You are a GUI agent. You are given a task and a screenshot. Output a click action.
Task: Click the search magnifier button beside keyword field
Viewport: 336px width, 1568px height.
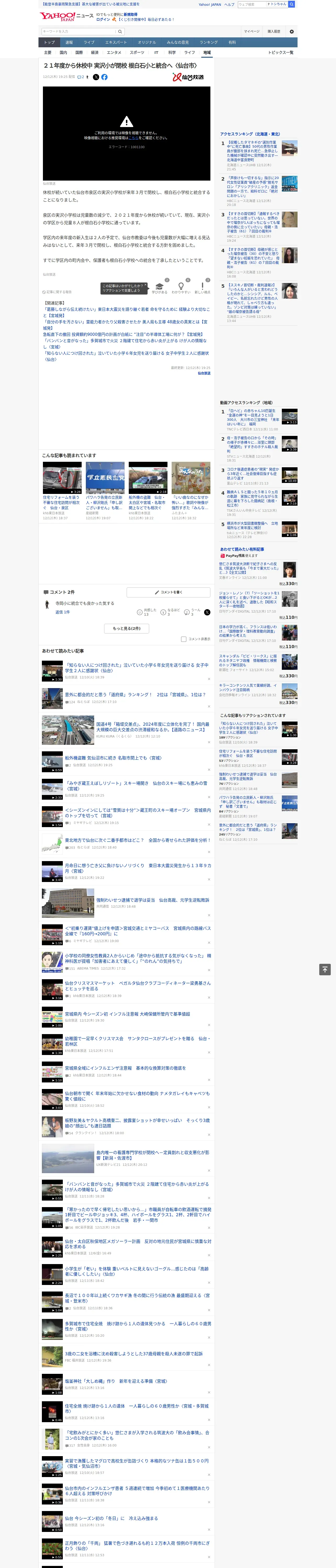click(x=120, y=32)
